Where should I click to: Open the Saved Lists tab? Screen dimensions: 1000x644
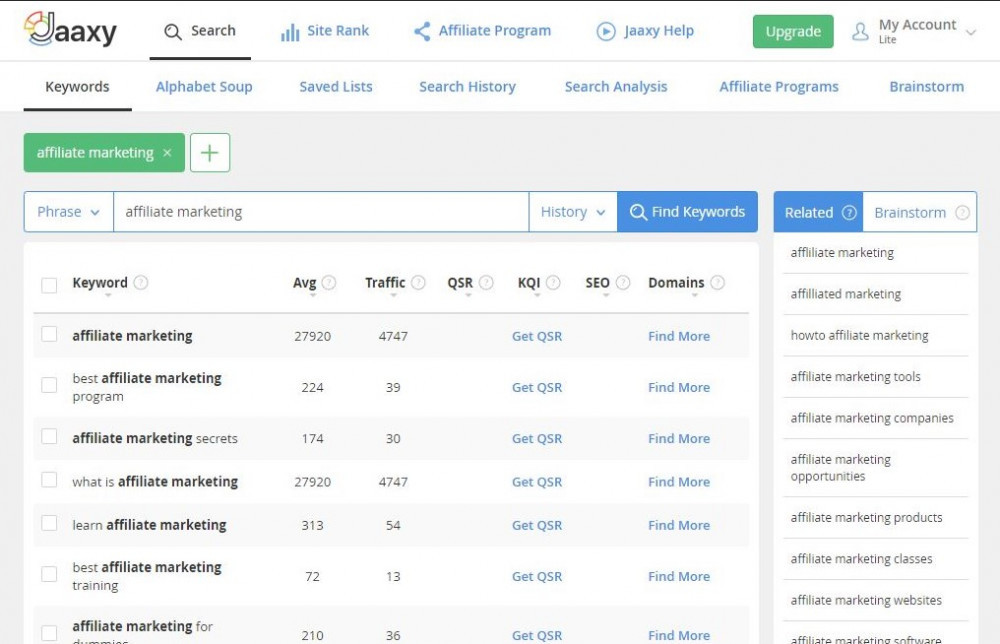pos(336,87)
